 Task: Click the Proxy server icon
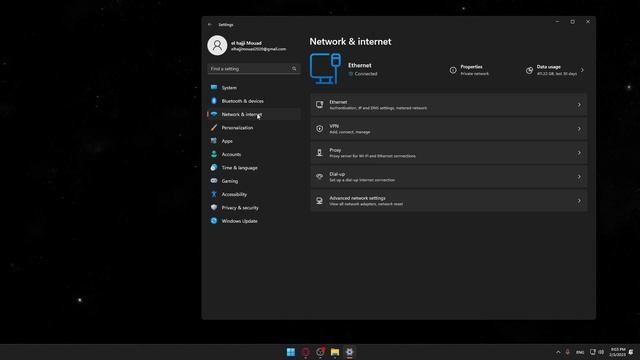[x=320, y=153]
